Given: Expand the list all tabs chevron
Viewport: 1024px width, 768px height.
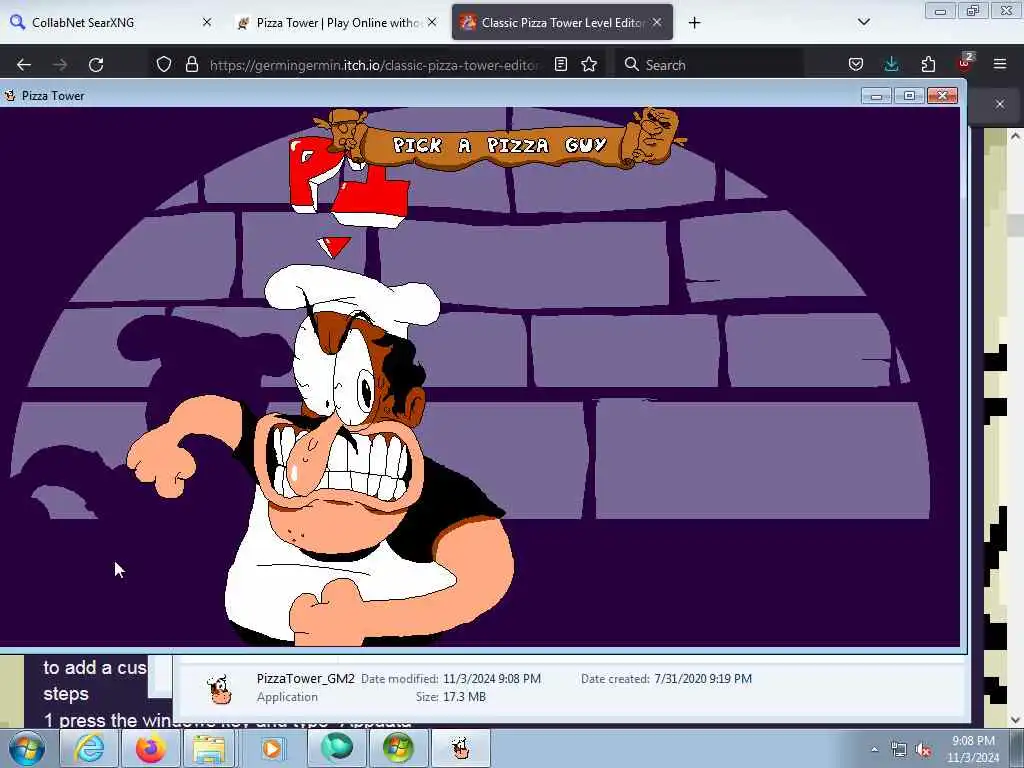Looking at the screenshot, I should tap(863, 22).
